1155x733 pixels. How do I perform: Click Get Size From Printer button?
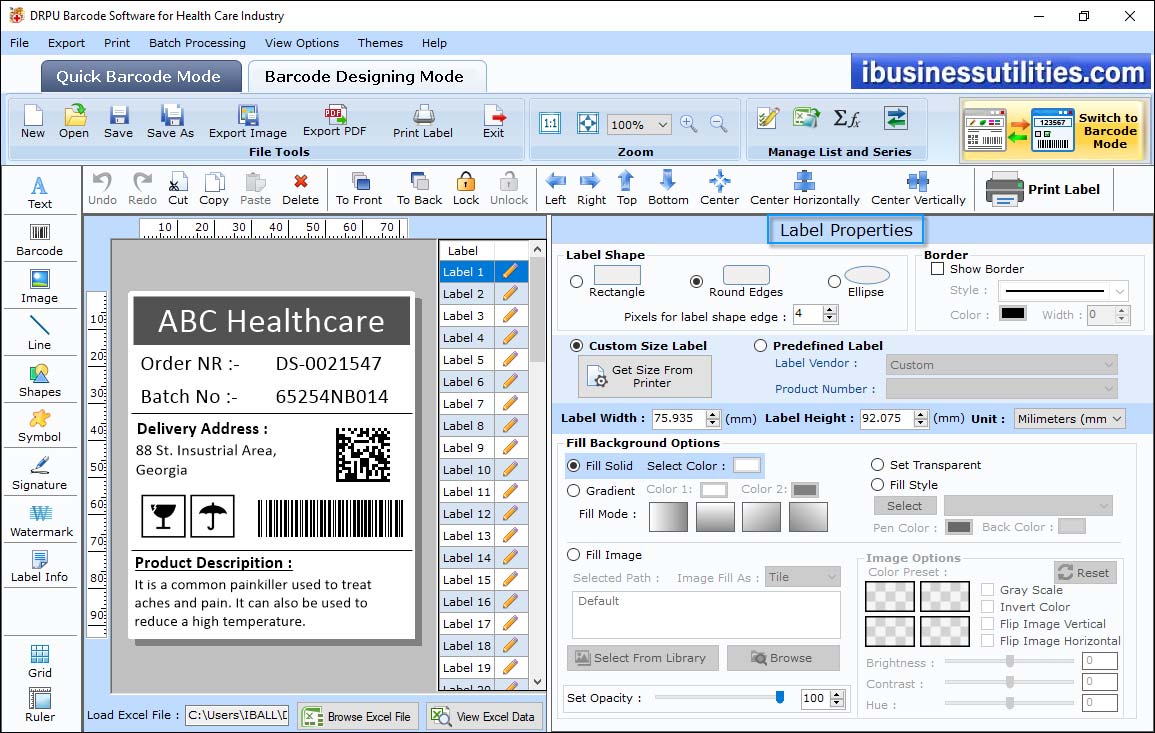(x=645, y=376)
